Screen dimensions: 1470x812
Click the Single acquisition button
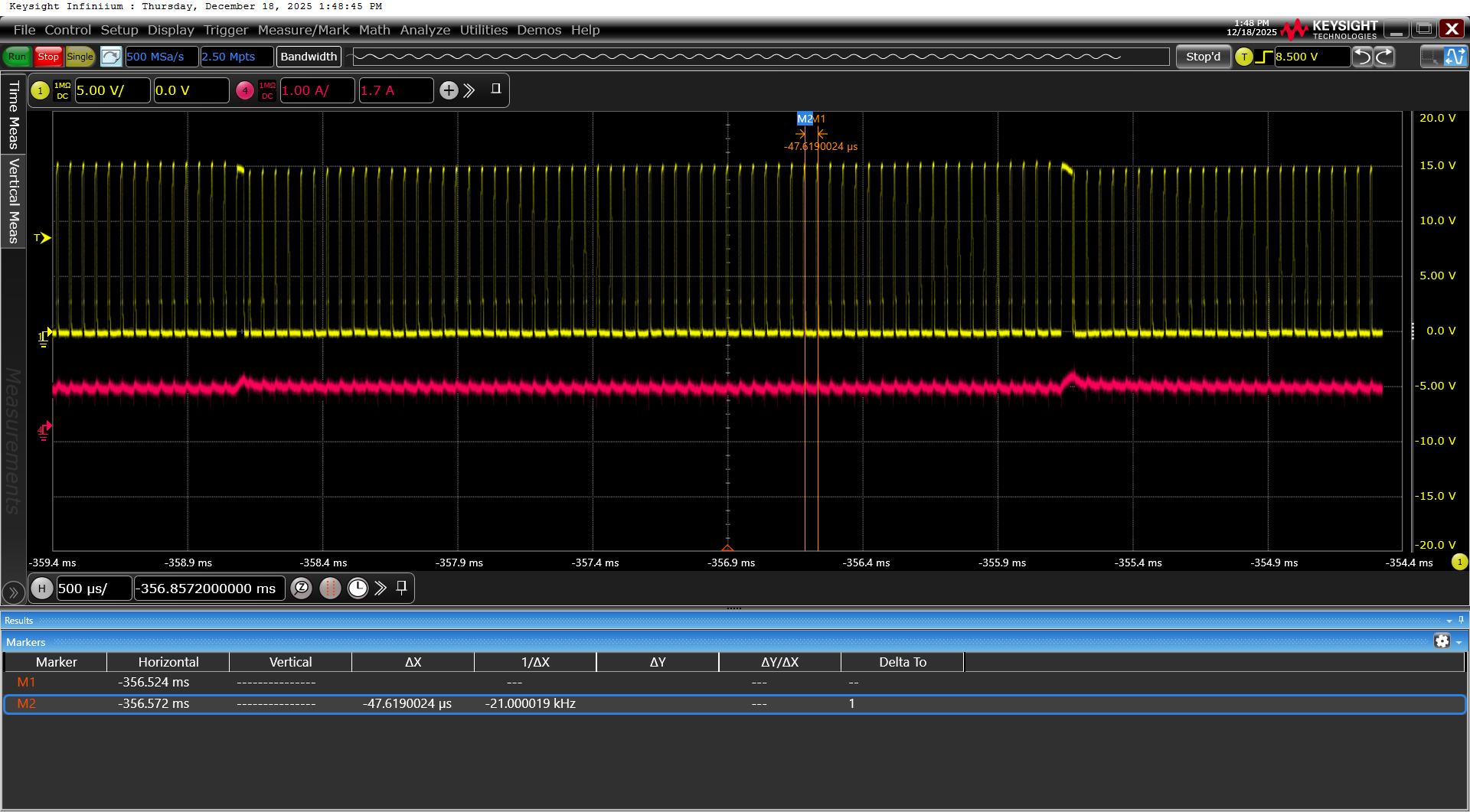coord(80,57)
